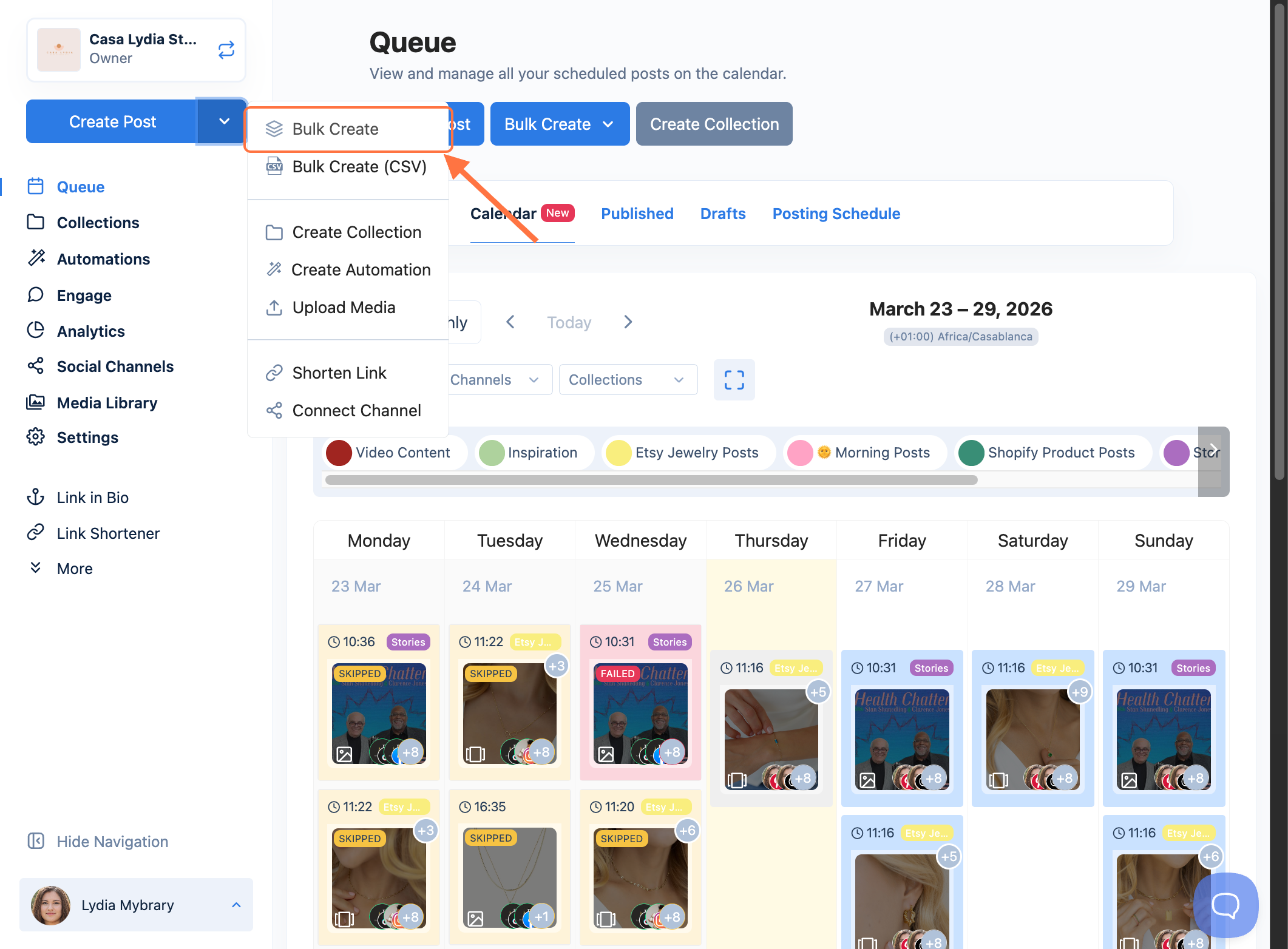This screenshot has height=949, width=1288.
Task: Select Bulk Create (CSV) menu item
Action: 359,167
